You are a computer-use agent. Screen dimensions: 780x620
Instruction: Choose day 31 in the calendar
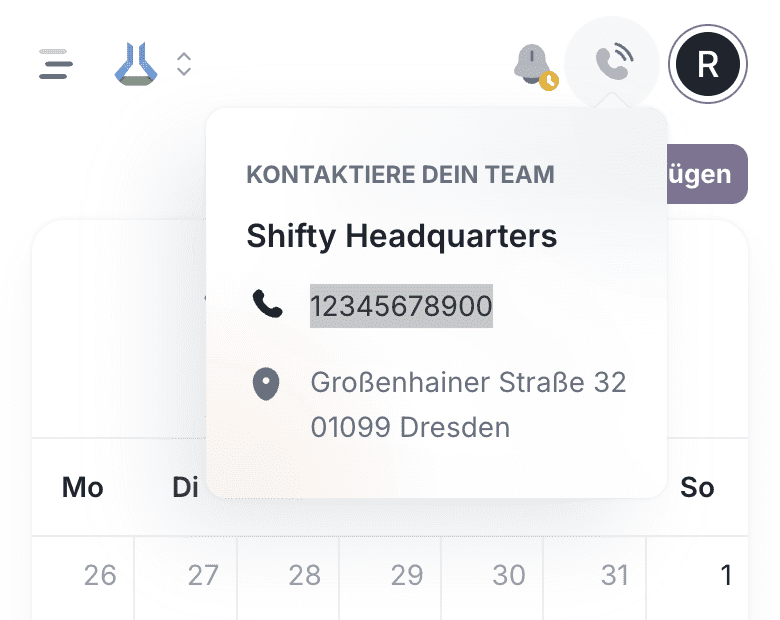point(614,575)
